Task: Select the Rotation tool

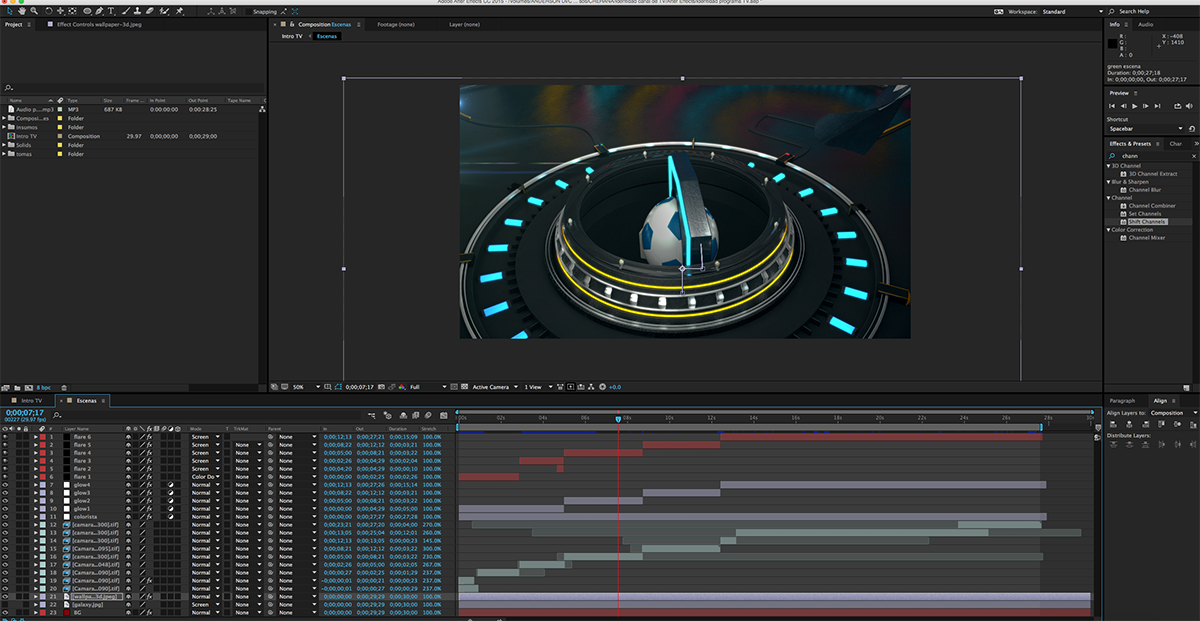Action: pyautogui.click(x=48, y=12)
